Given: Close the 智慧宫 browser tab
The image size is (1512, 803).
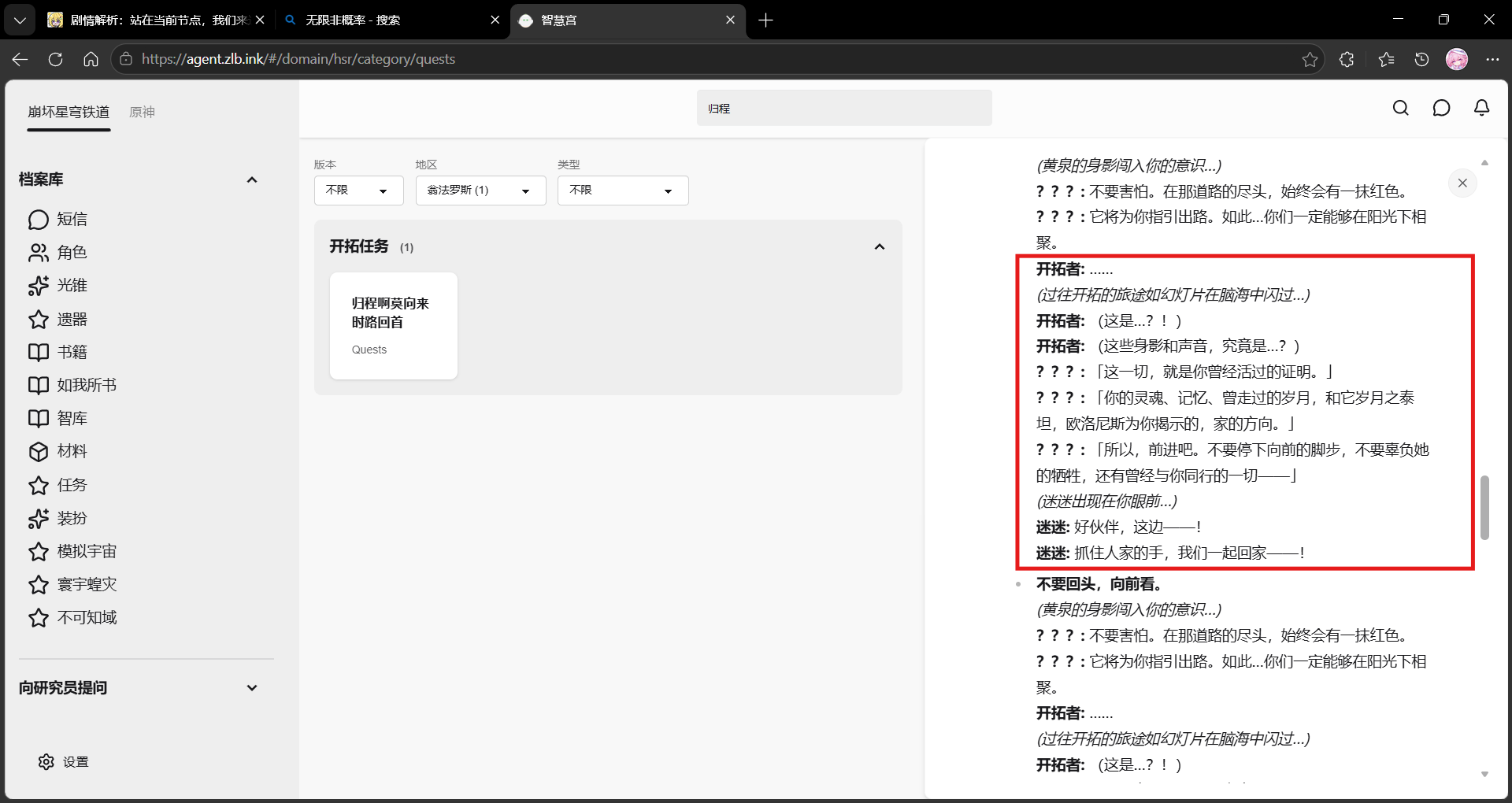Looking at the screenshot, I should [730, 20].
